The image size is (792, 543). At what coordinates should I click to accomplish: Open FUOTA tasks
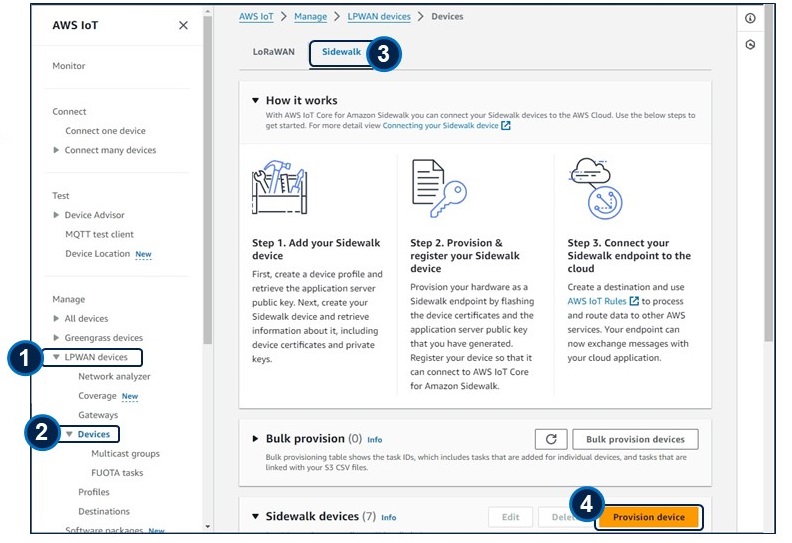coord(117,473)
